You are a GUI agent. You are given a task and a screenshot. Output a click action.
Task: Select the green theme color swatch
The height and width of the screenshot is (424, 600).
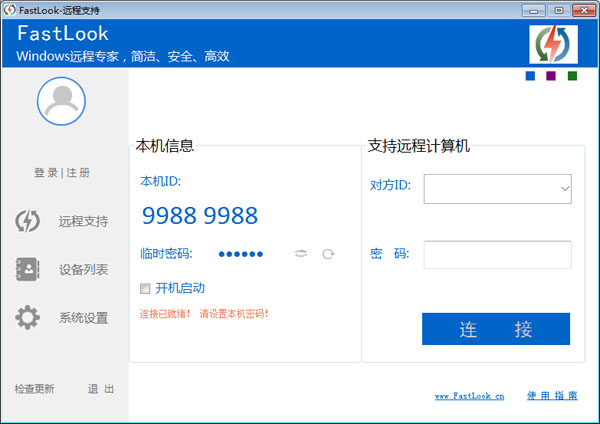572,76
